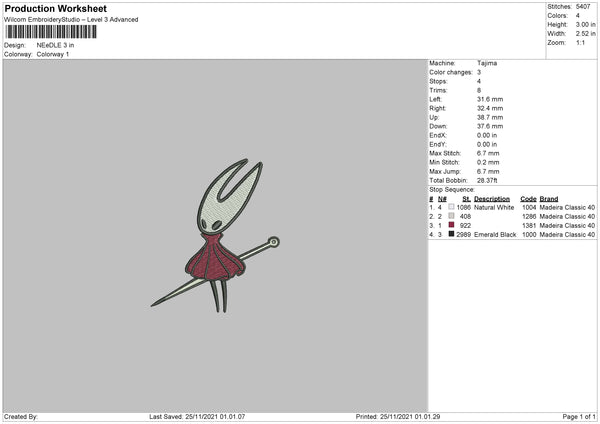Click the 'Code' column header
This screenshot has height=424, width=600.
[528, 199]
